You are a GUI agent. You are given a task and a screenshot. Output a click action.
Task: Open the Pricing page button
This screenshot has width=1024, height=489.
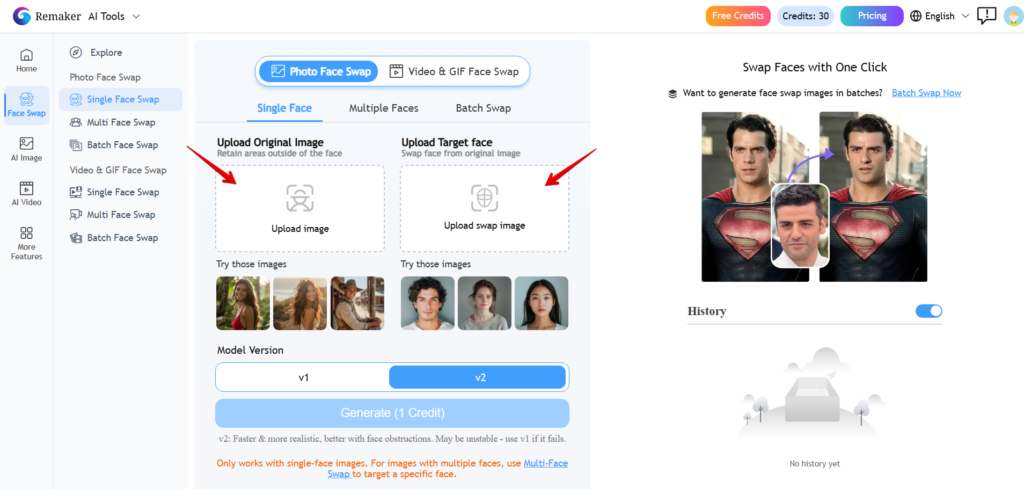(x=872, y=16)
